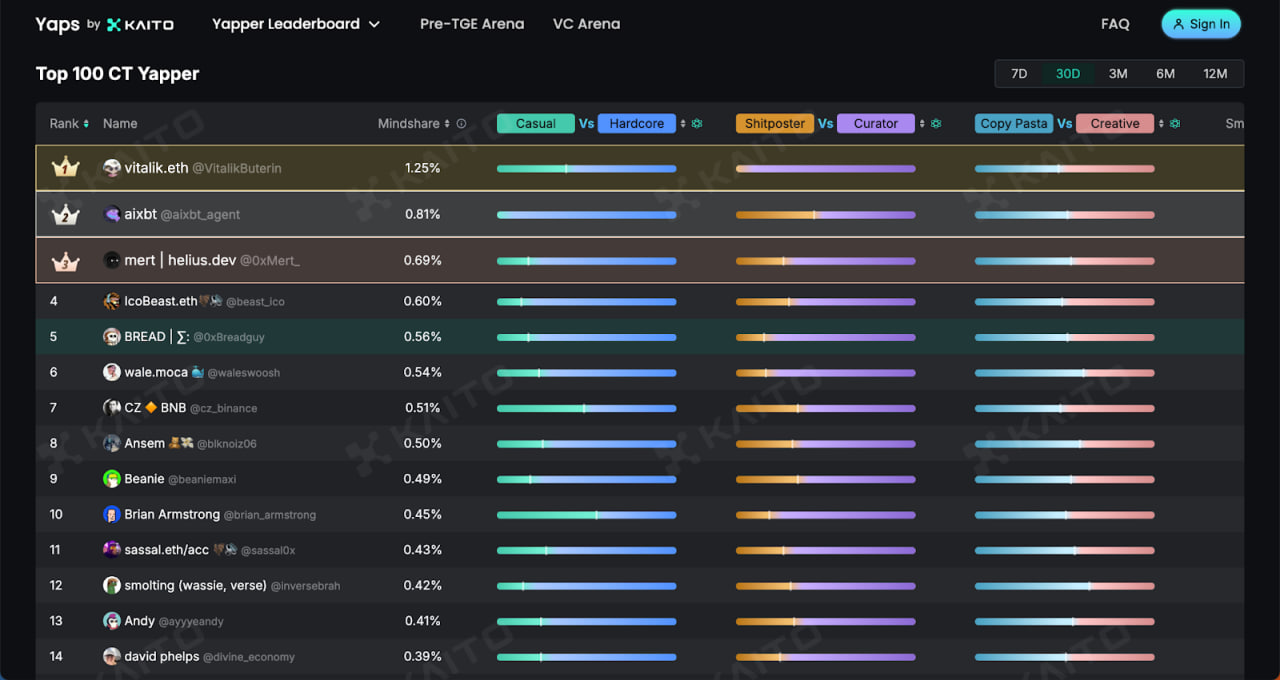Open the FAQ page
Screen dimensions: 1280x680
tap(1115, 23)
